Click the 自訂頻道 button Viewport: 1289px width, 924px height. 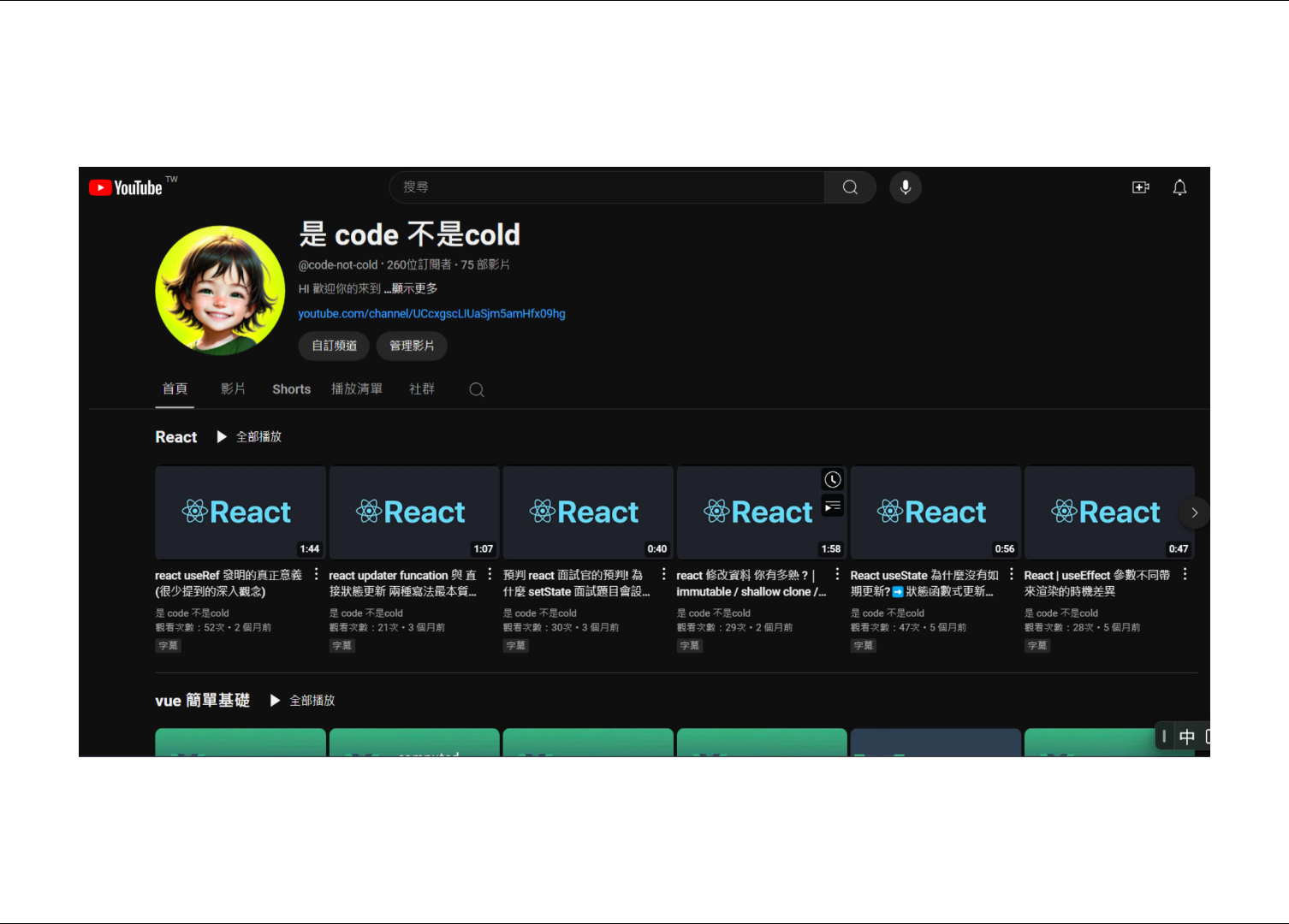click(334, 346)
